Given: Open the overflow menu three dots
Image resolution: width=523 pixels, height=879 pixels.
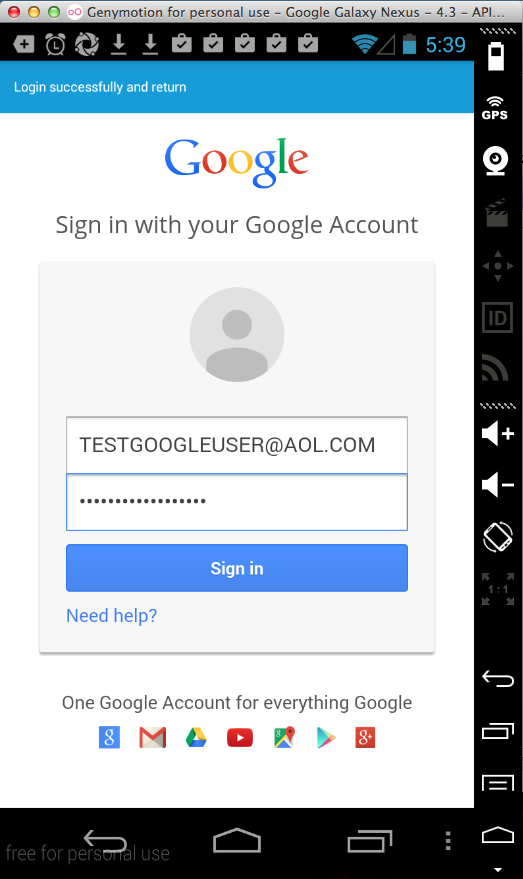Looking at the screenshot, I should (448, 840).
